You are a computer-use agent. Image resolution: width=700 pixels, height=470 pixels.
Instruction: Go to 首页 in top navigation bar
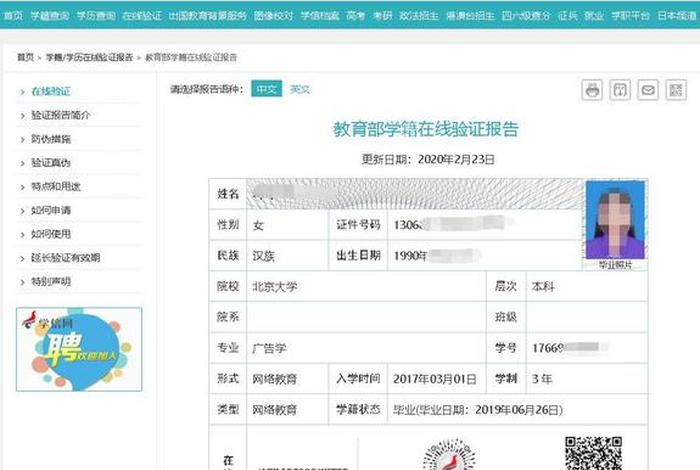click(13, 16)
